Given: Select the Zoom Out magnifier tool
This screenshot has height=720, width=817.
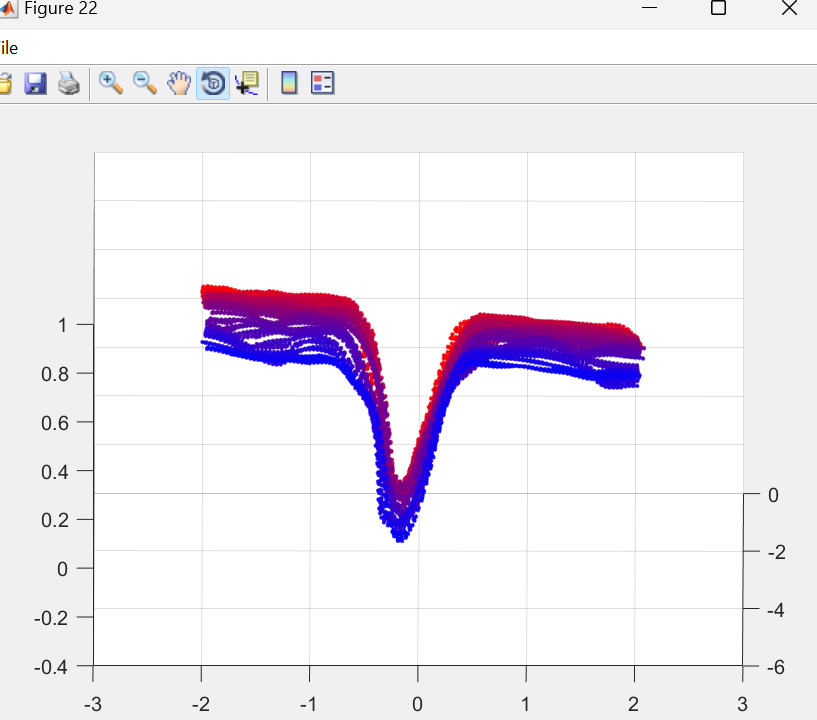Looking at the screenshot, I should click(x=145, y=84).
